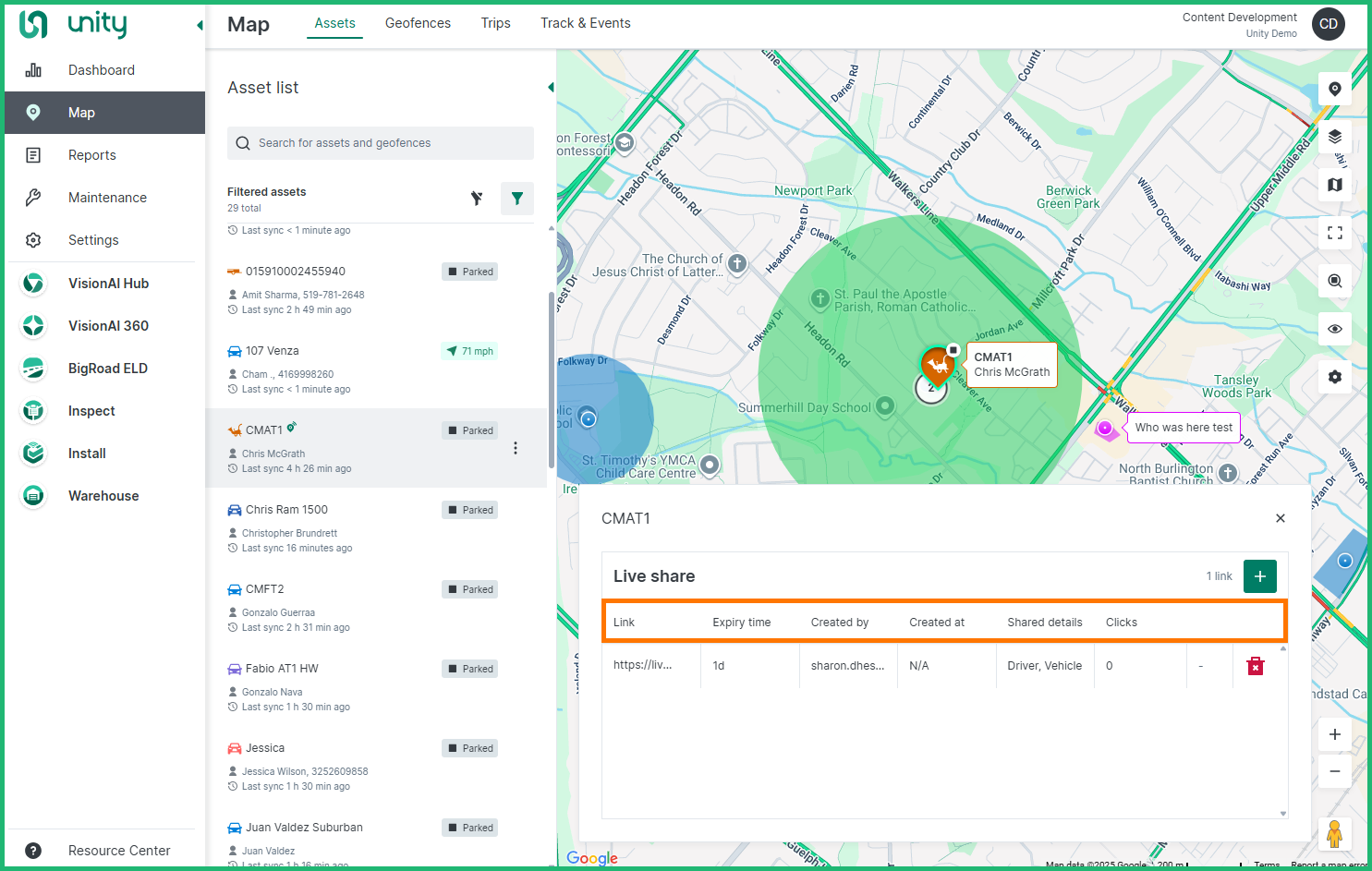Open CMAT1 asset options menu
This screenshot has height=871, width=1372.
pos(516,448)
